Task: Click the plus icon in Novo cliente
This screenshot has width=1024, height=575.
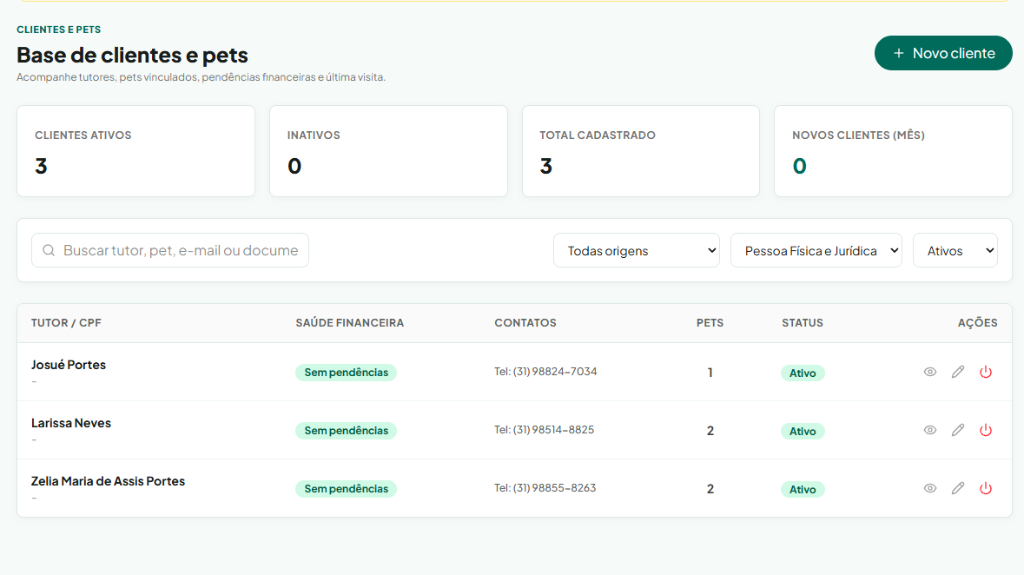Action: [899, 54]
